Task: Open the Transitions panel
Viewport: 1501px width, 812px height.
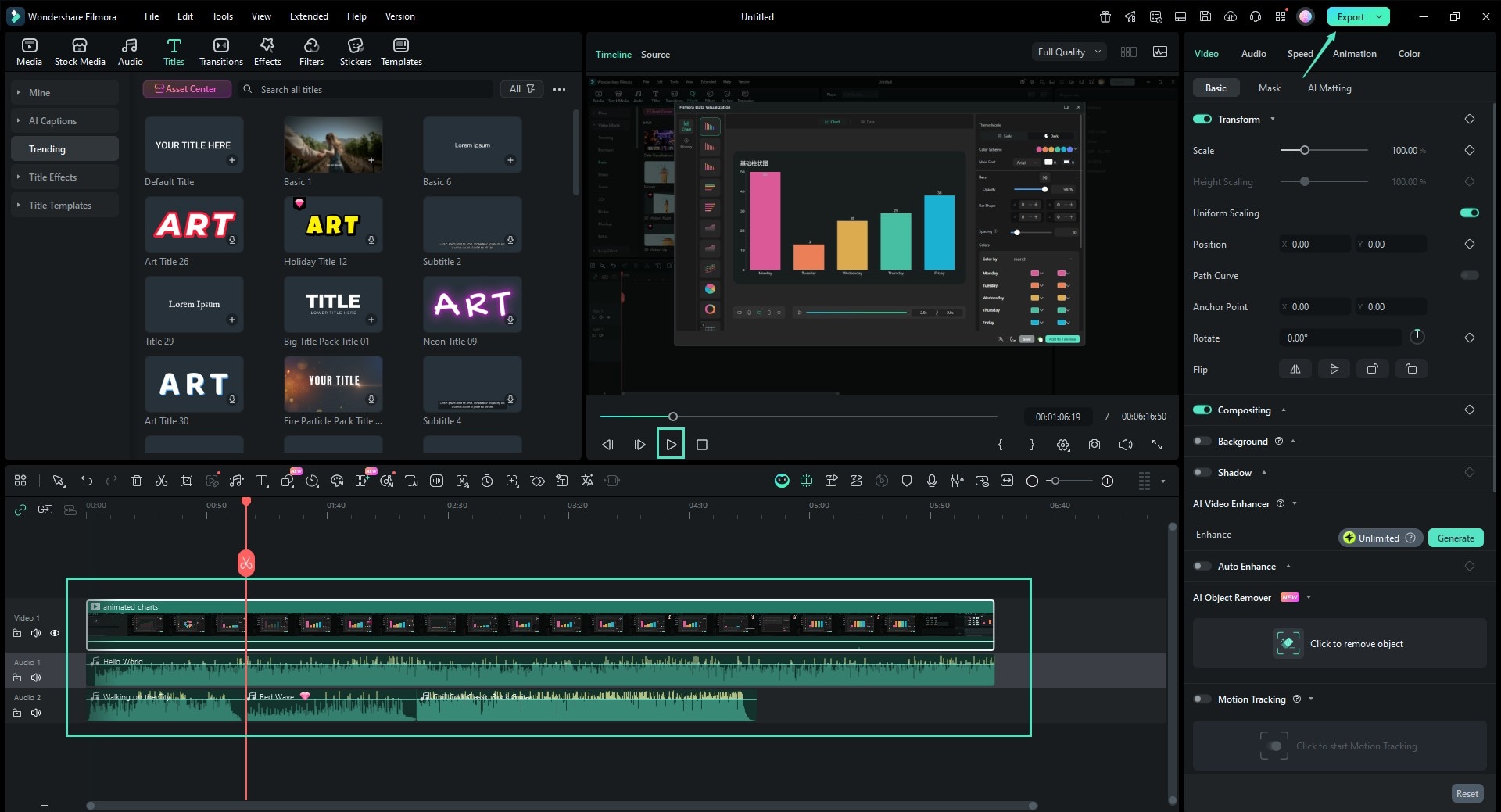Action: pyautogui.click(x=220, y=51)
